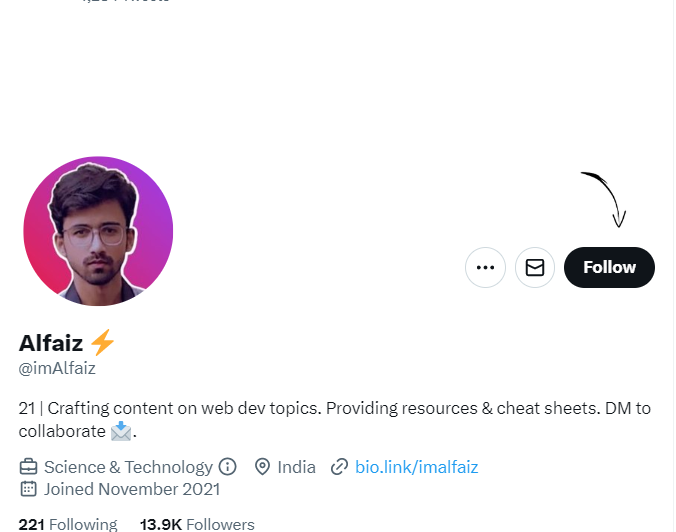
Task: Open Alfaiz's profile picture
Action: (x=98, y=231)
